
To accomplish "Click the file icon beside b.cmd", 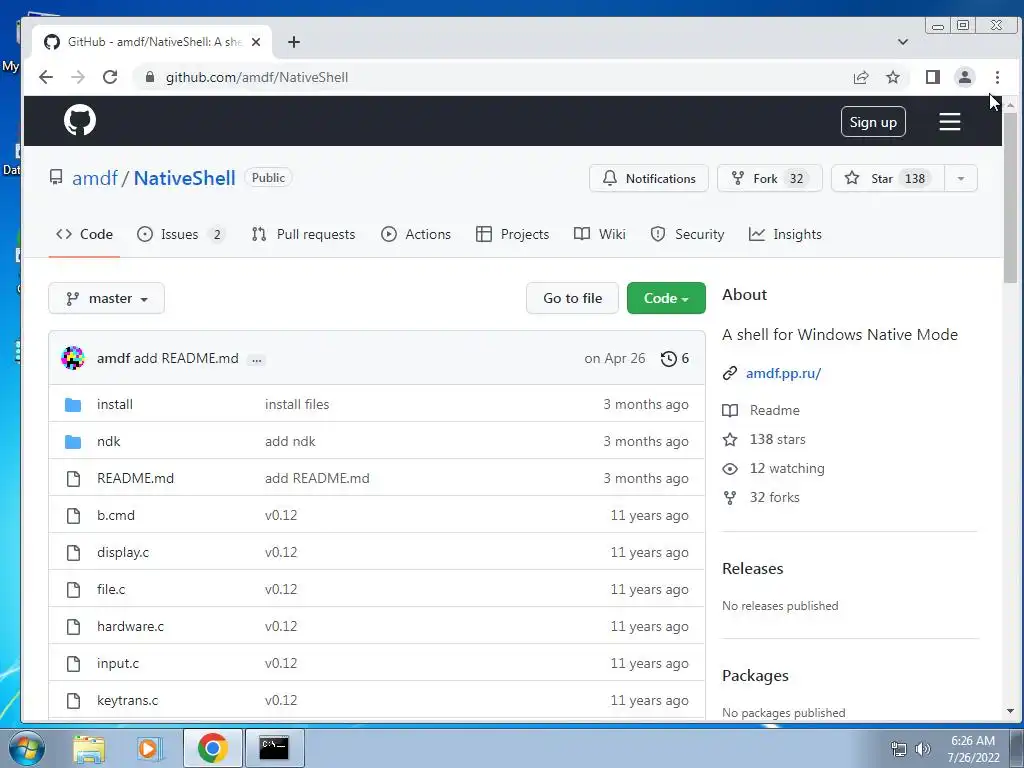I will tap(74, 516).
